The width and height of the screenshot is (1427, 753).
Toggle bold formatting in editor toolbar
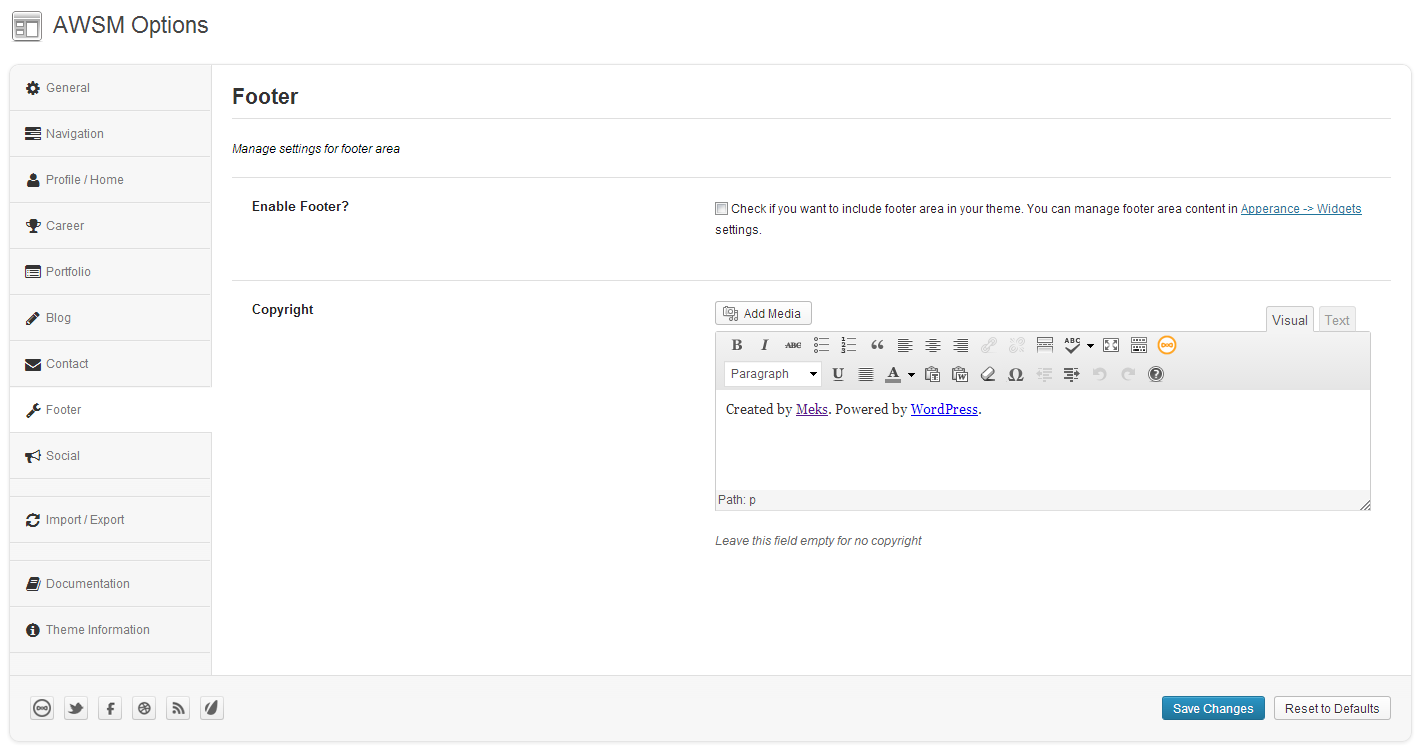click(737, 345)
